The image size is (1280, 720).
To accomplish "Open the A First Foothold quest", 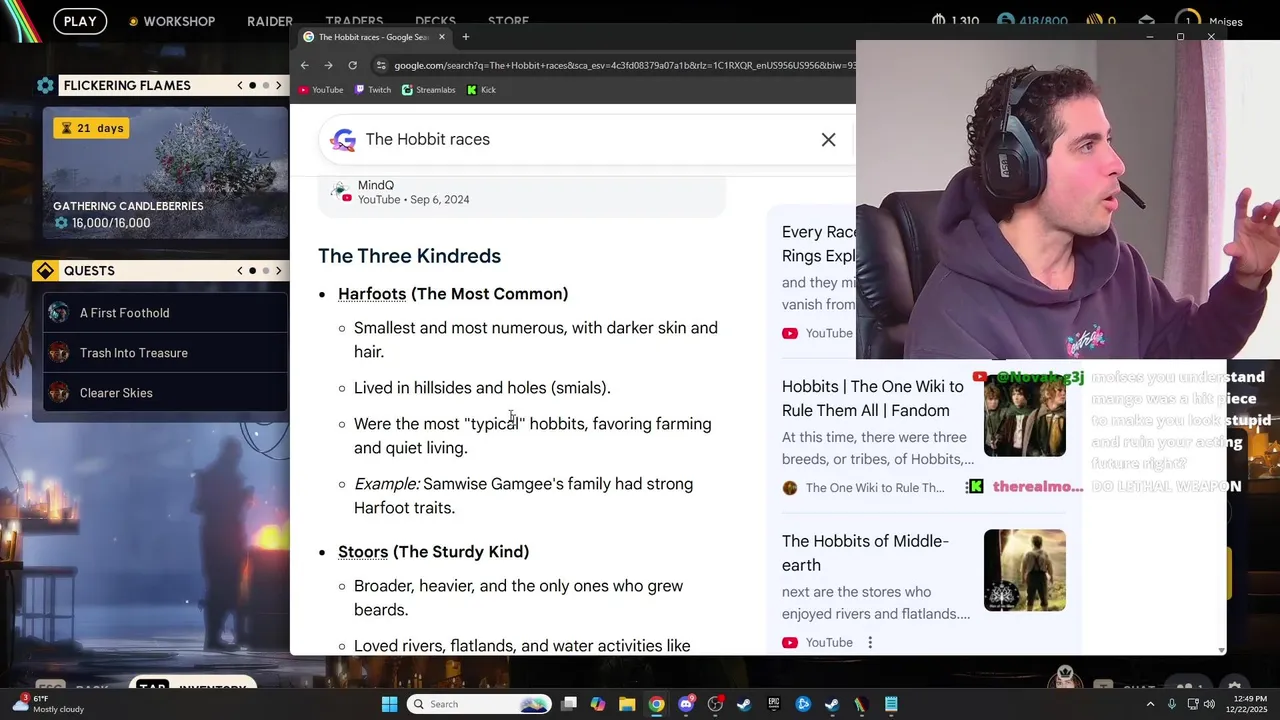I will pyautogui.click(x=165, y=313).
